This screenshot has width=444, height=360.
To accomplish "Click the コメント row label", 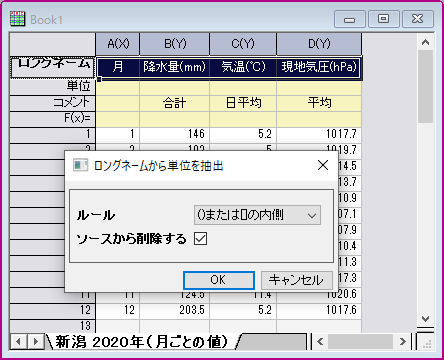I will pyautogui.click(x=53, y=103).
